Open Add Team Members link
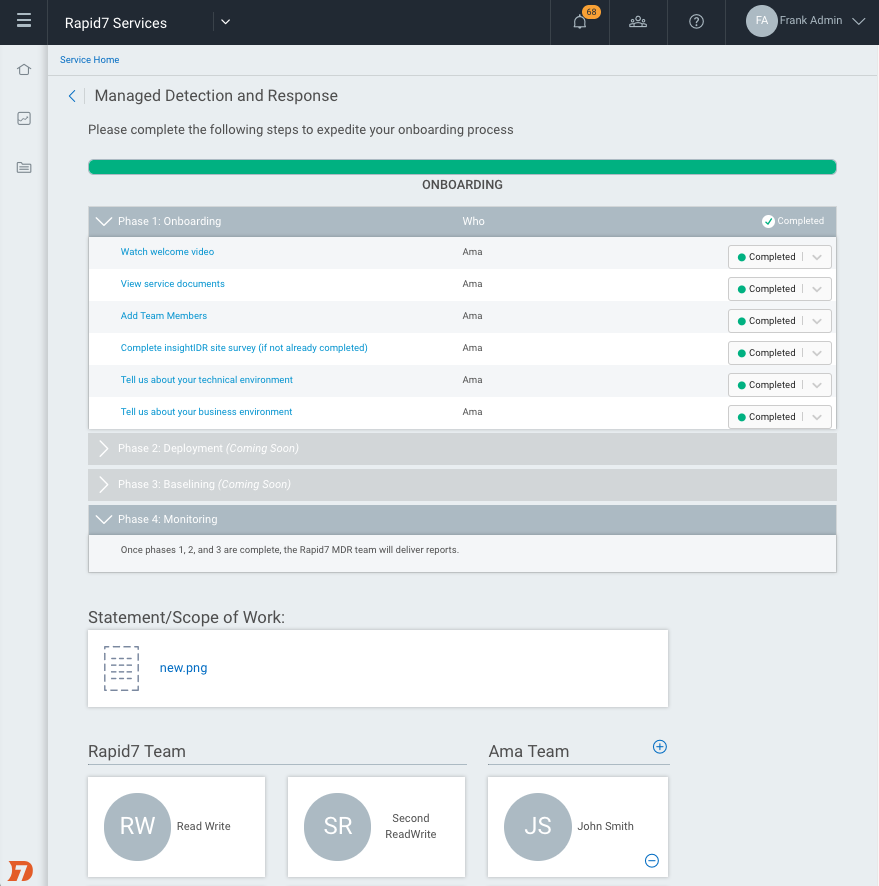This screenshot has height=886, width=879. [x=164, y=316]
